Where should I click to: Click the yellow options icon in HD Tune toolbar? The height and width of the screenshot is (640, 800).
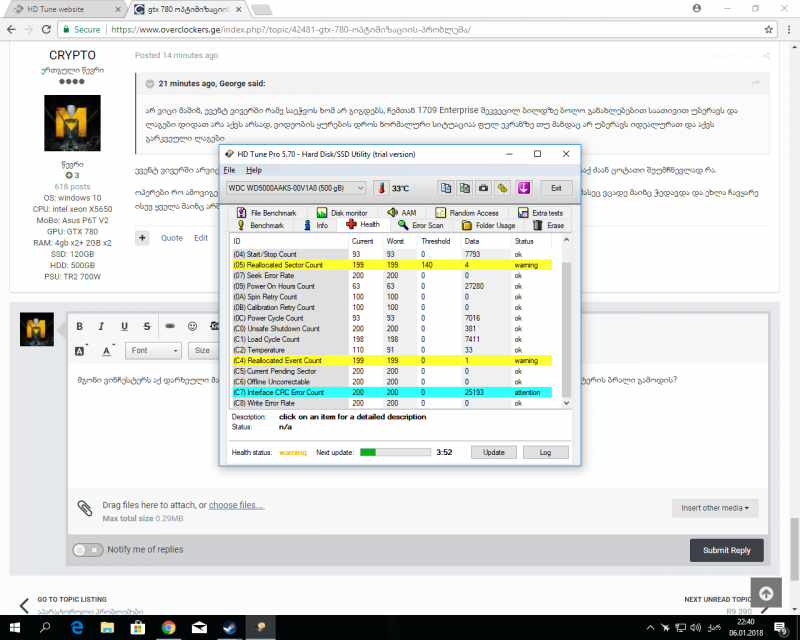(502, 188)
